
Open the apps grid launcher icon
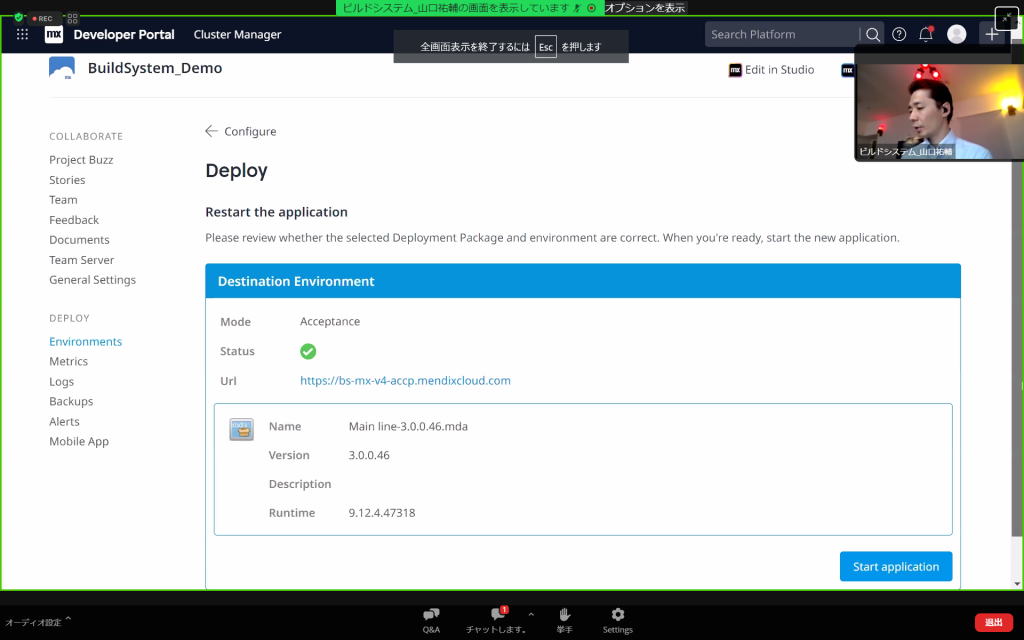pos(22,34)
